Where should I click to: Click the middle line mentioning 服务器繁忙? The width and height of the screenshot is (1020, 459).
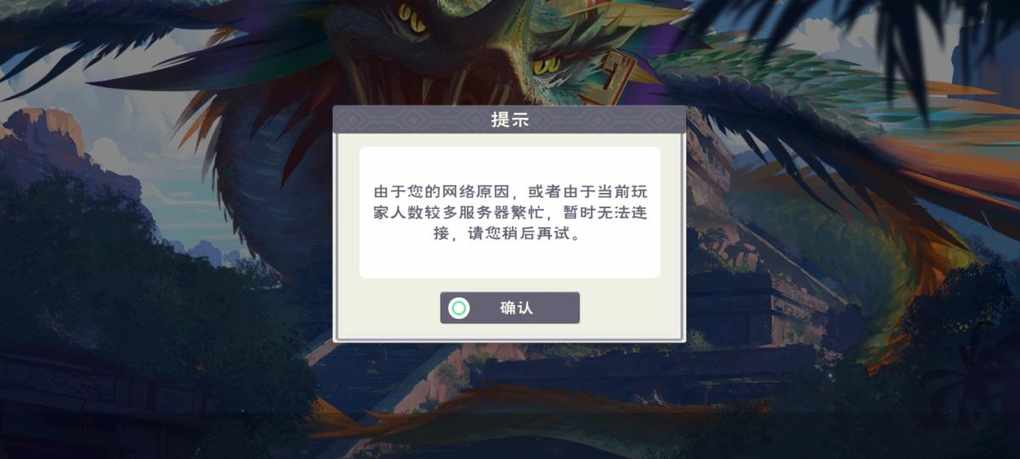[509, 214]
